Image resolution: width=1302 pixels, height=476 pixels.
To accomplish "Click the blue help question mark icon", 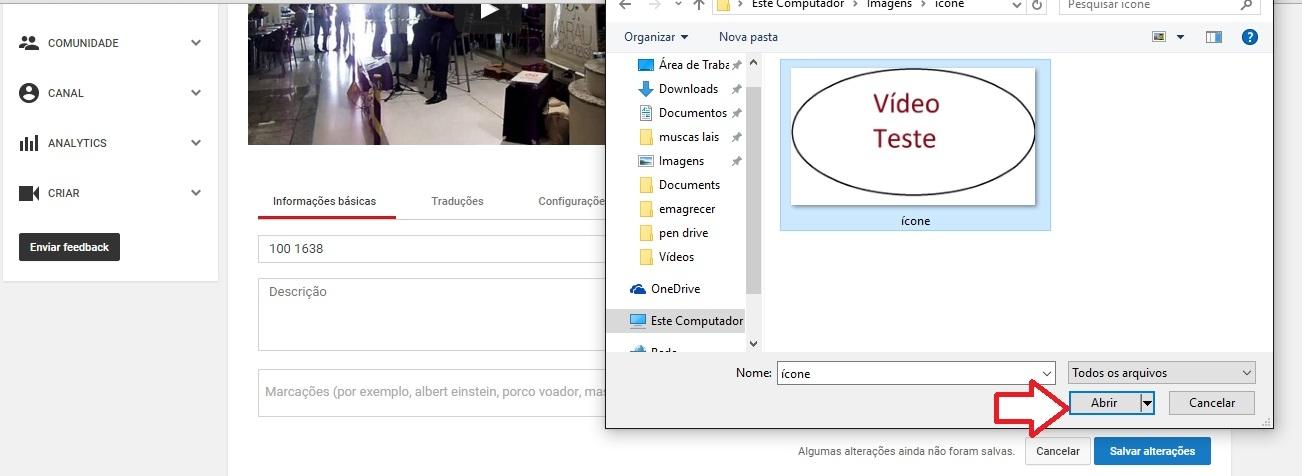I will (x=1249, y=37).
